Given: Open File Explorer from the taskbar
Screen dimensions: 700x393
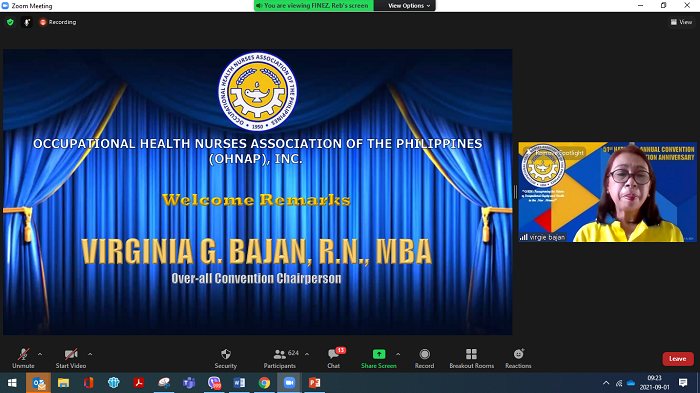Looking at the screenshot, I should (x=63, y=383).
